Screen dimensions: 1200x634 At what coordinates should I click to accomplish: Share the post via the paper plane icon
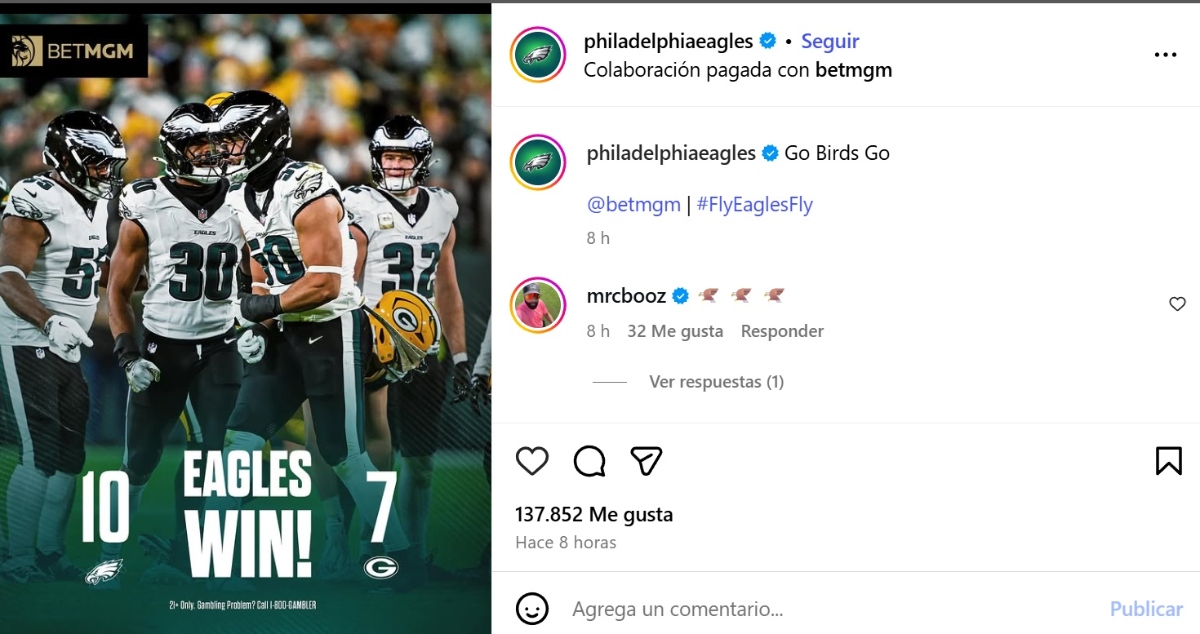[x=647, y=461]
